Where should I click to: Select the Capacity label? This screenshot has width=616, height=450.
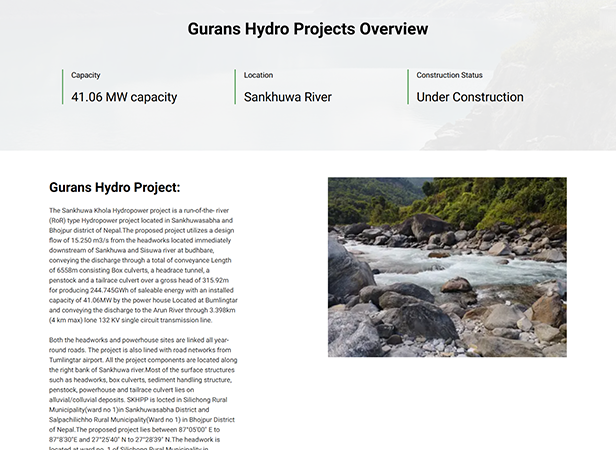click(x=86, y=75)
